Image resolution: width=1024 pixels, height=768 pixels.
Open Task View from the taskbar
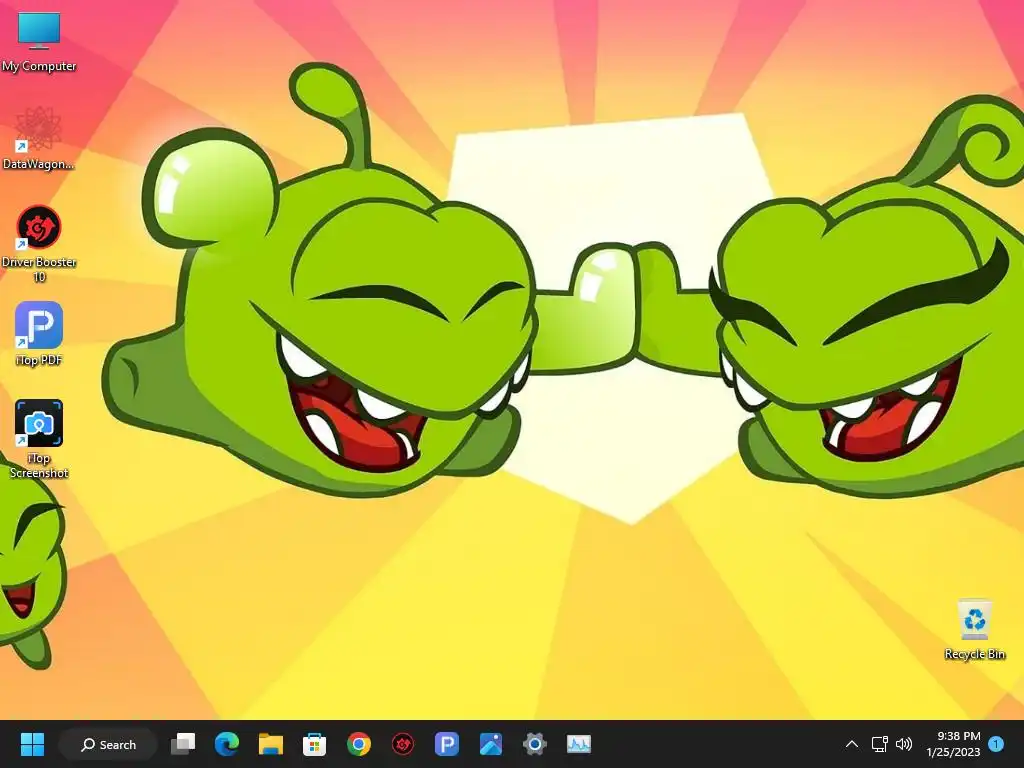(183, 744)
